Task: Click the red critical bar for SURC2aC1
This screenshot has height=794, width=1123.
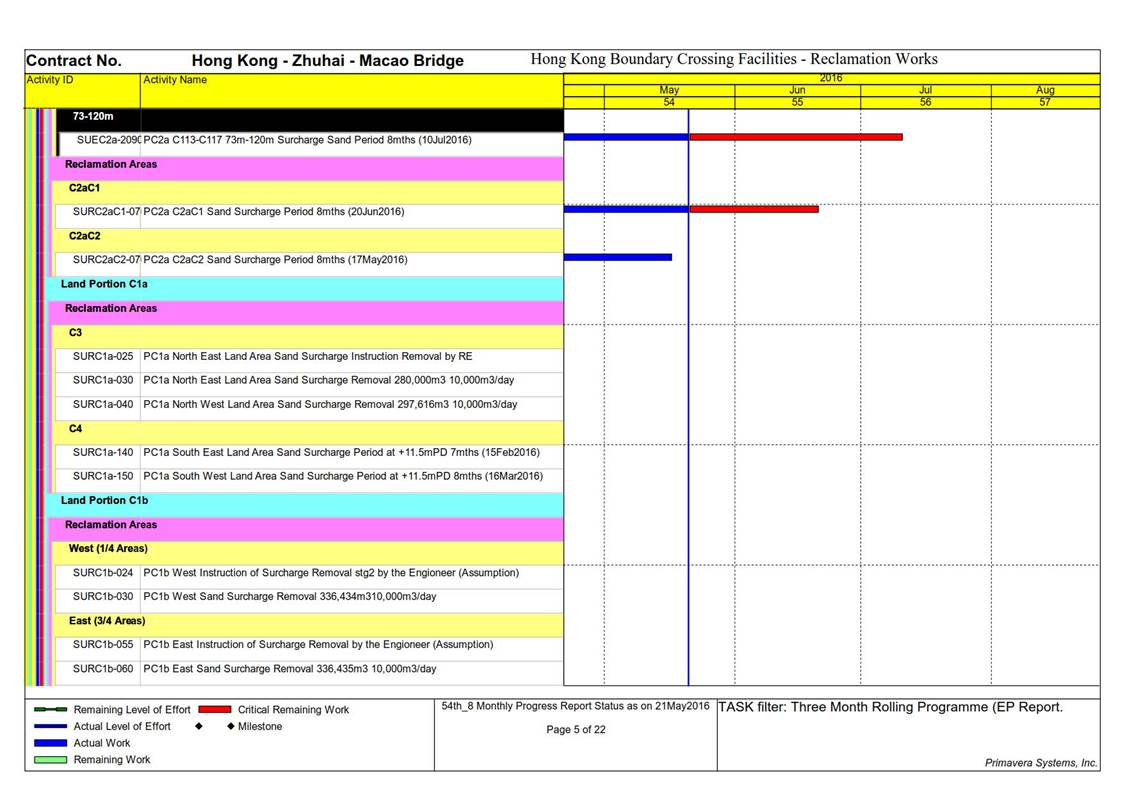Action: [753, 209]
